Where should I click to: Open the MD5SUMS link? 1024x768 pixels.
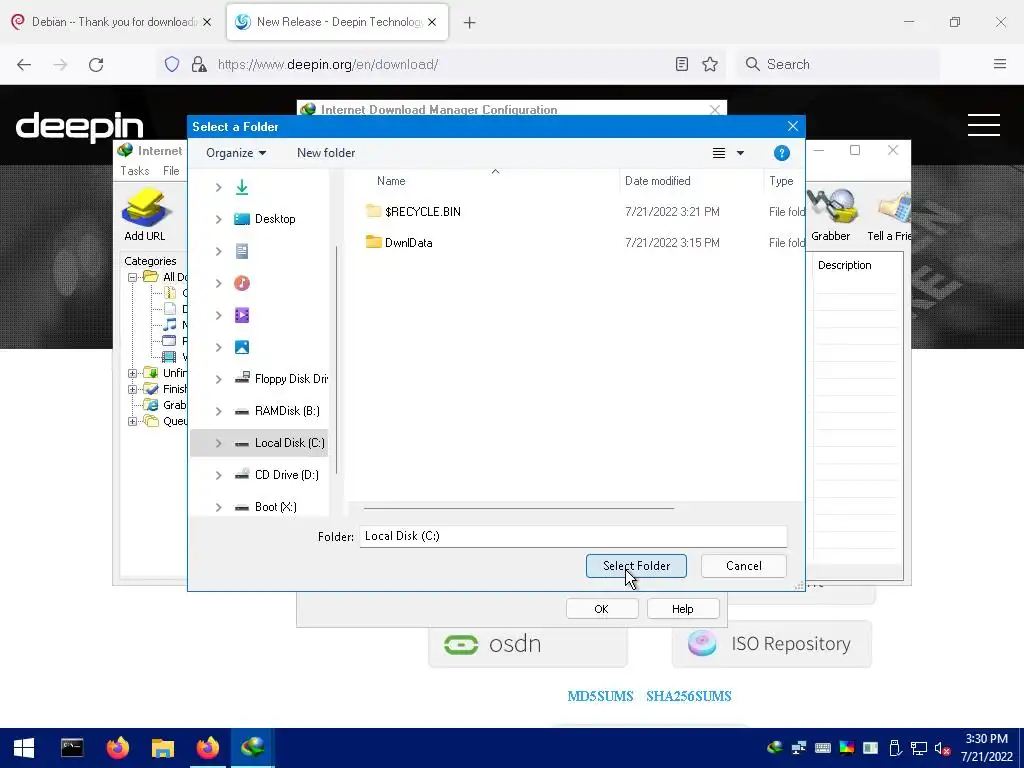coord(600,697)
